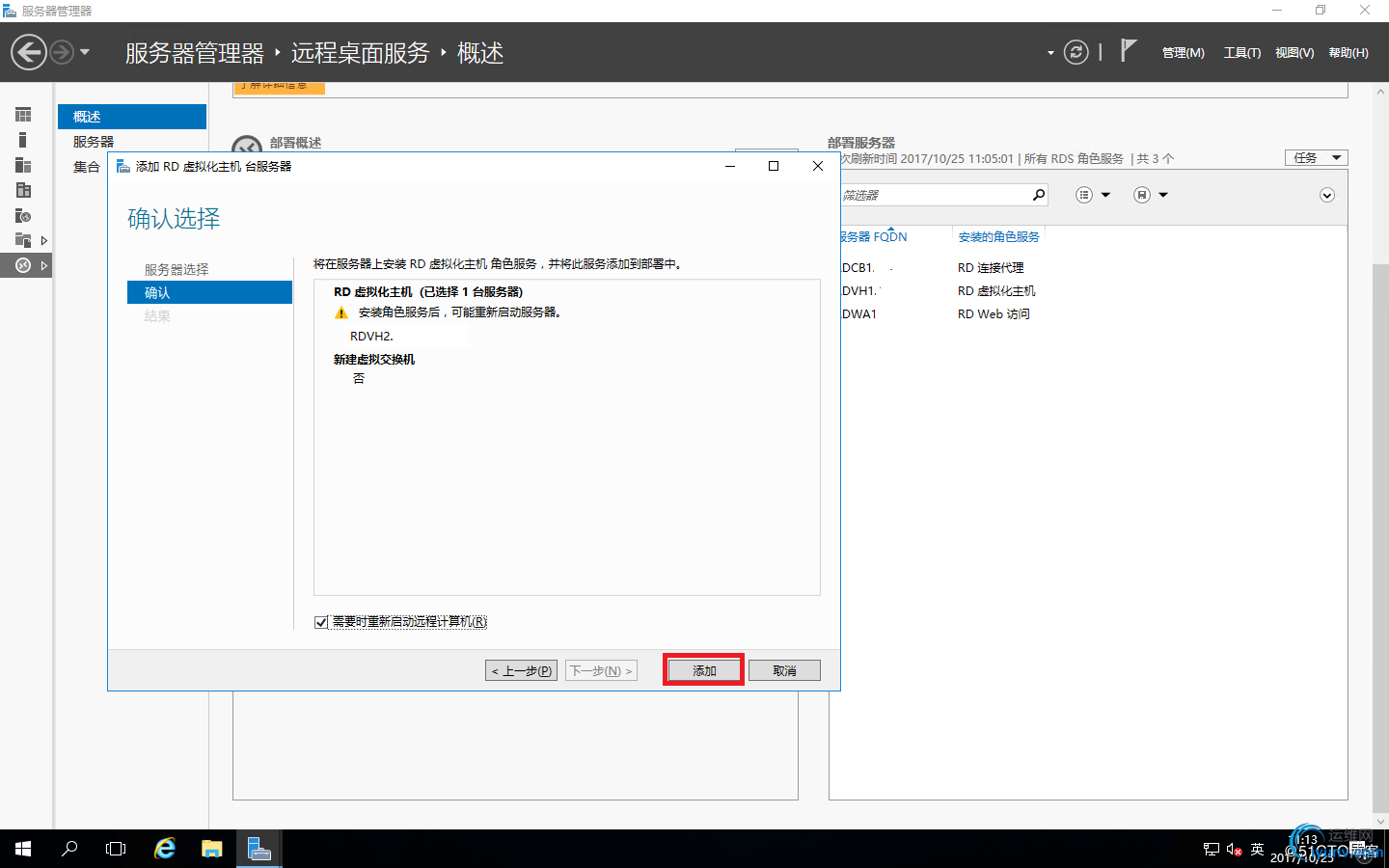Open the 管理(M) menu
Viewport: 1389px width, 868px height.
coord(1183,53)
